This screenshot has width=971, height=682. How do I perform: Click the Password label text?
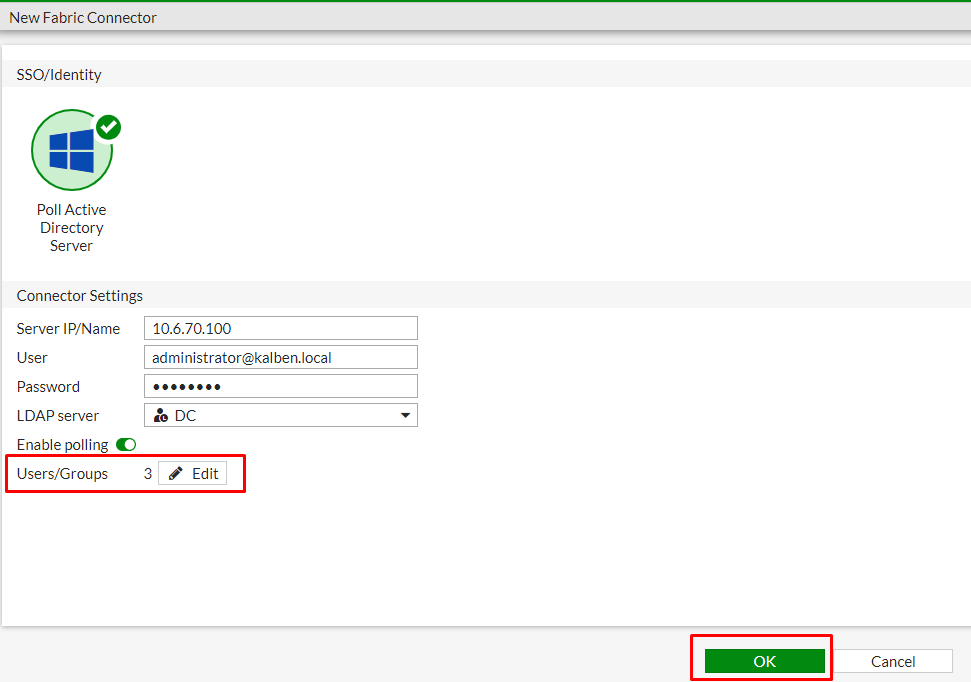pos(48,387)
